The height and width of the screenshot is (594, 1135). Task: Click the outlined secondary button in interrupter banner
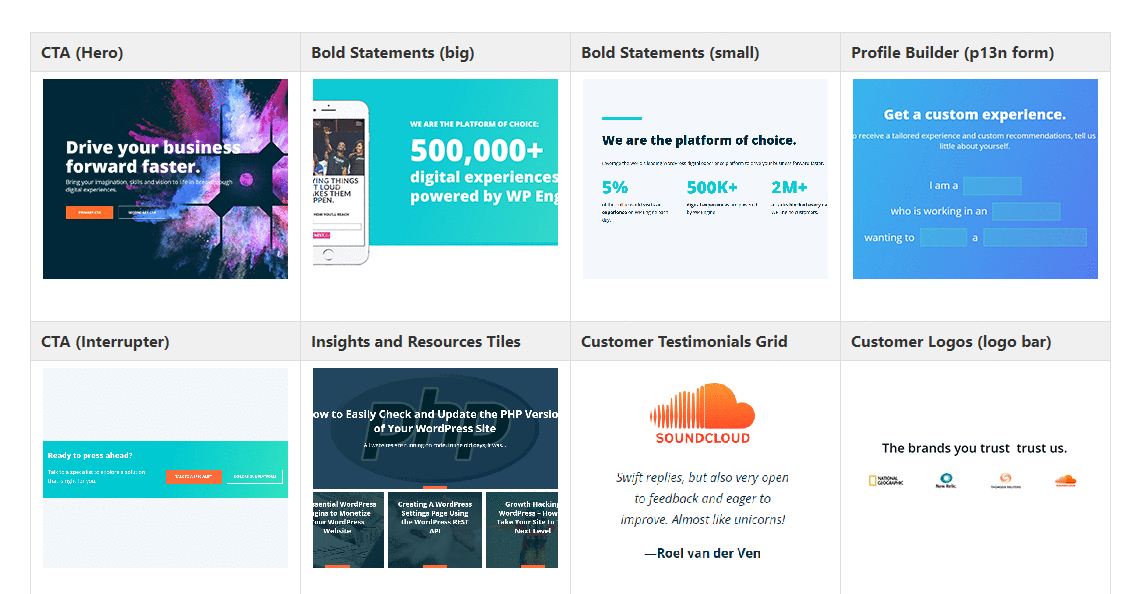255,476
